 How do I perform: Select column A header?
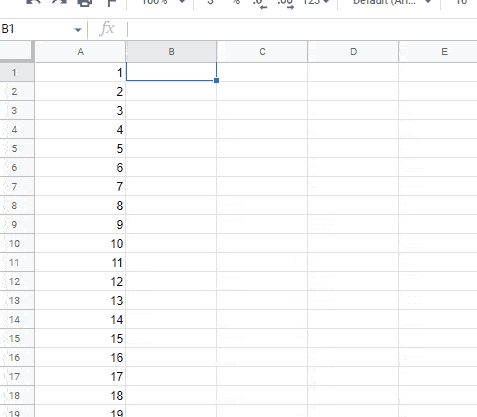click(80, 52)
